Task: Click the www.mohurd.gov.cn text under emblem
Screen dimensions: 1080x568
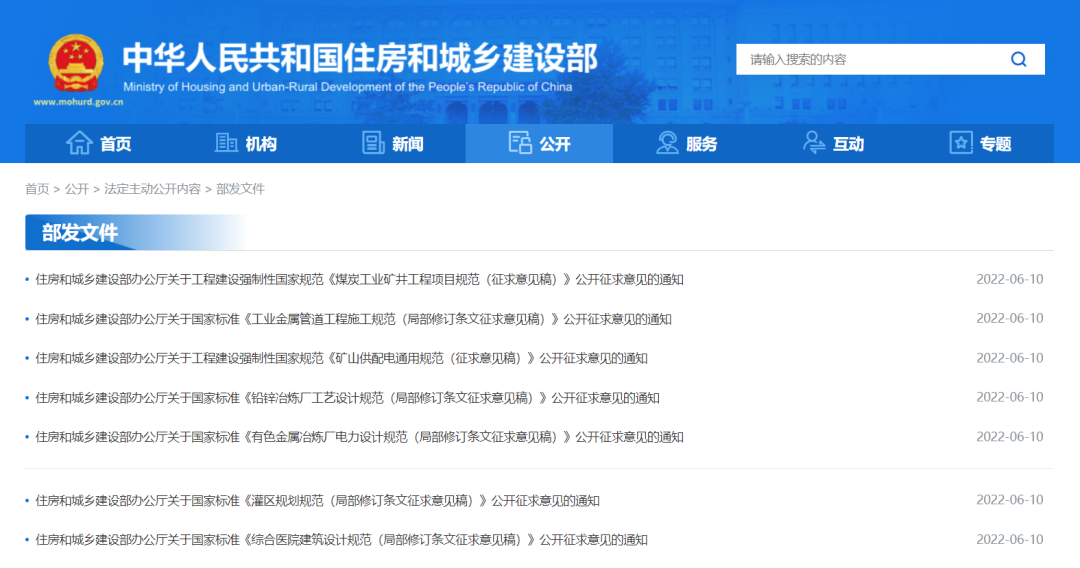Action: pyautogui.click(x=79, y=102)
